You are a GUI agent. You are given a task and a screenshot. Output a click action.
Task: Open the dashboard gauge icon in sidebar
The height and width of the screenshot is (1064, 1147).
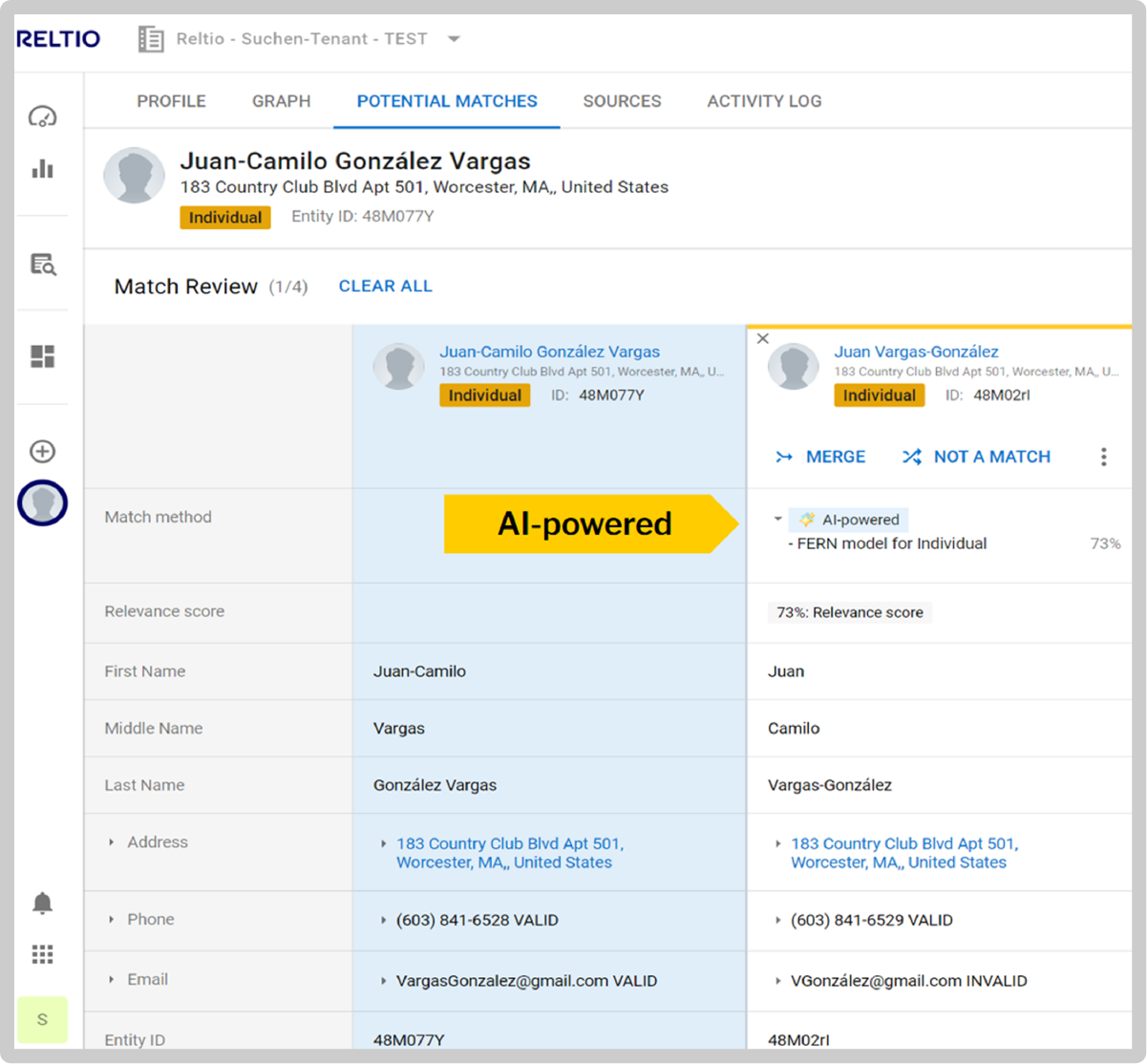click(x=42, y=115)
